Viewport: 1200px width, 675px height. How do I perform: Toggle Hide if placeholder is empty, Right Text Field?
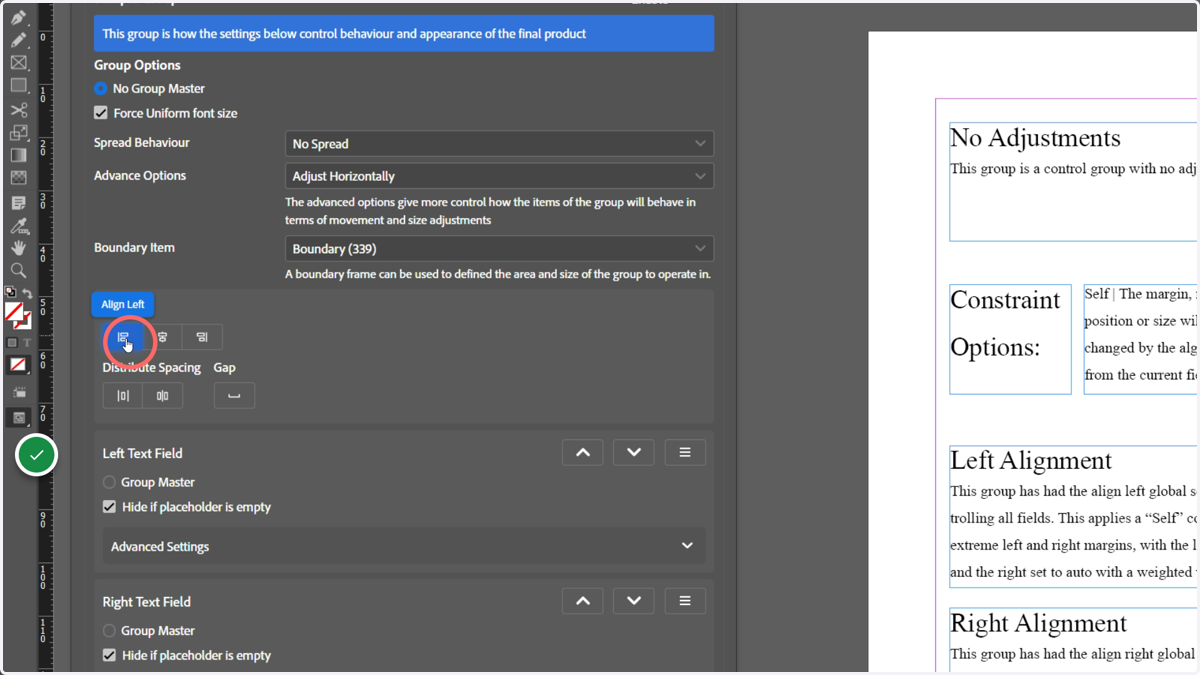(x=109, y=655)
